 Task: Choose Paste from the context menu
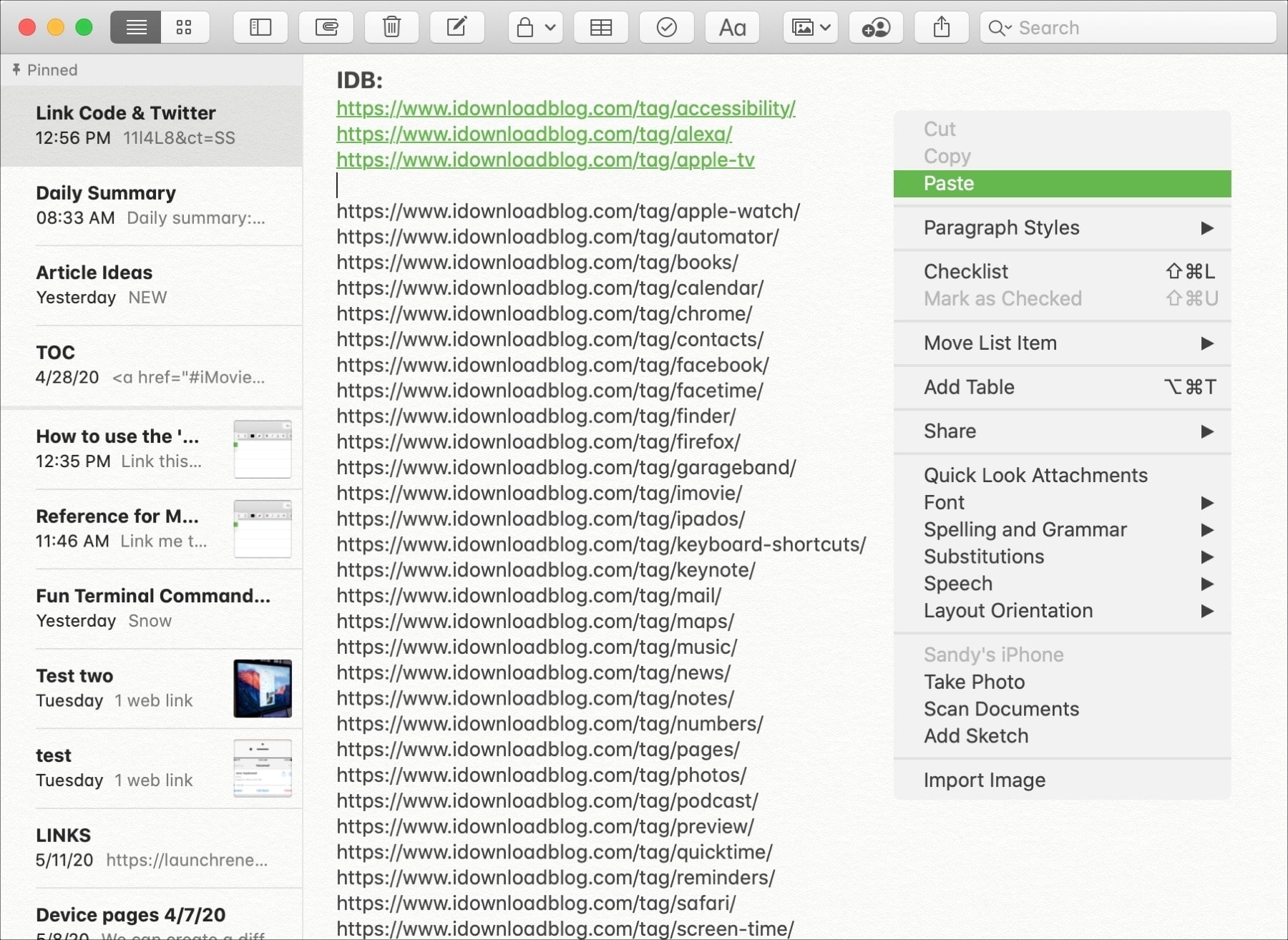pos(1062,183)
